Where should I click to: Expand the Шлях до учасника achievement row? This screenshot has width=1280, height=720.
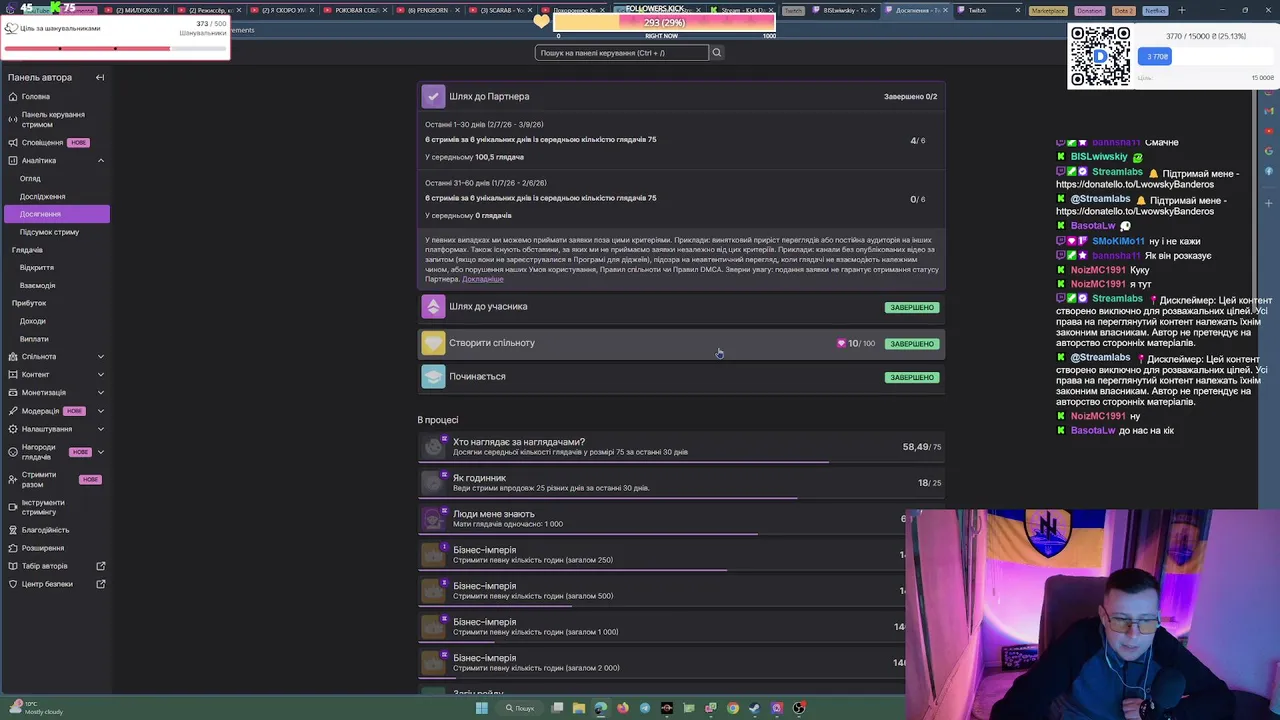[x=680, y=306]
